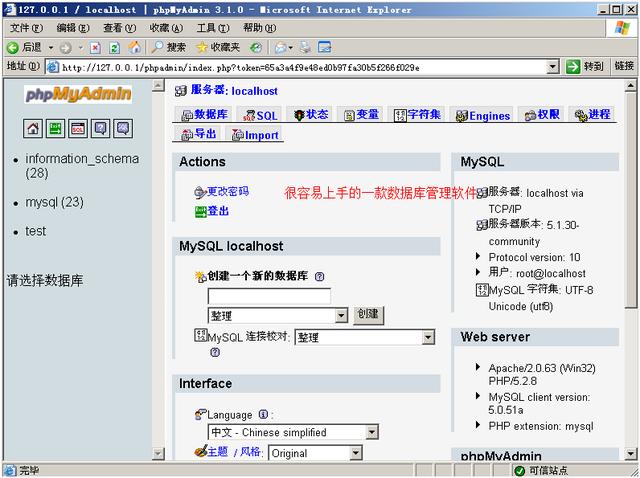
Task: Switch to the Engines tab
Action: [x=483, y=116]
